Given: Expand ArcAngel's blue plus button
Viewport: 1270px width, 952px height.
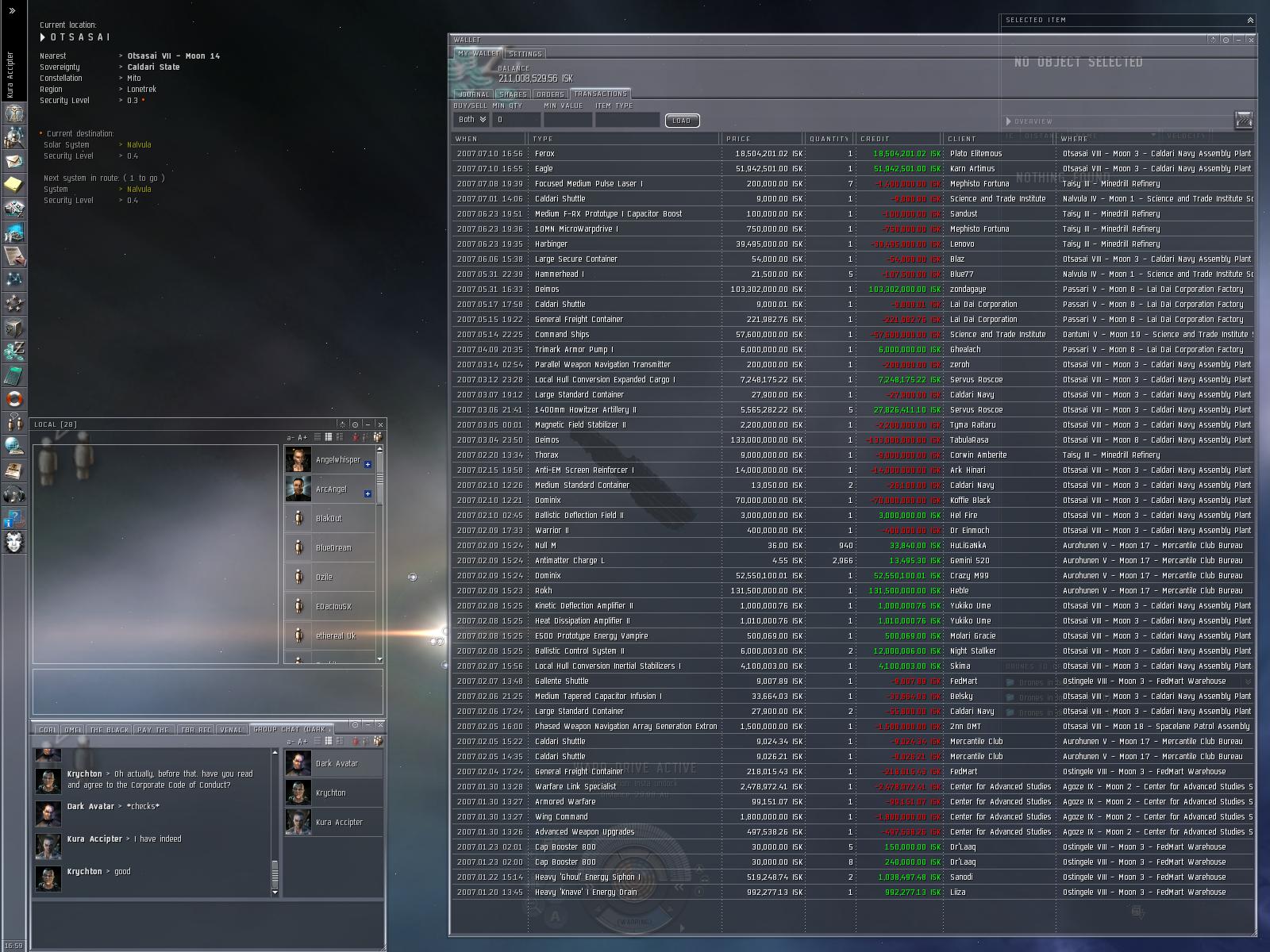Looking at the screenshot, I should tap(368, 494).
